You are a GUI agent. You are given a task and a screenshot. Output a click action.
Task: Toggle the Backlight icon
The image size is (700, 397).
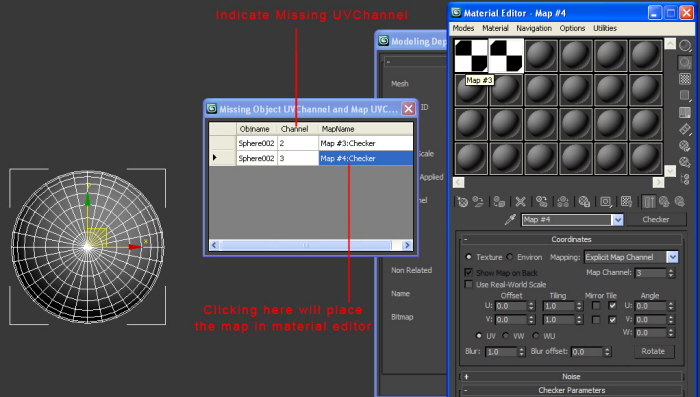click(x=684, y=63)
